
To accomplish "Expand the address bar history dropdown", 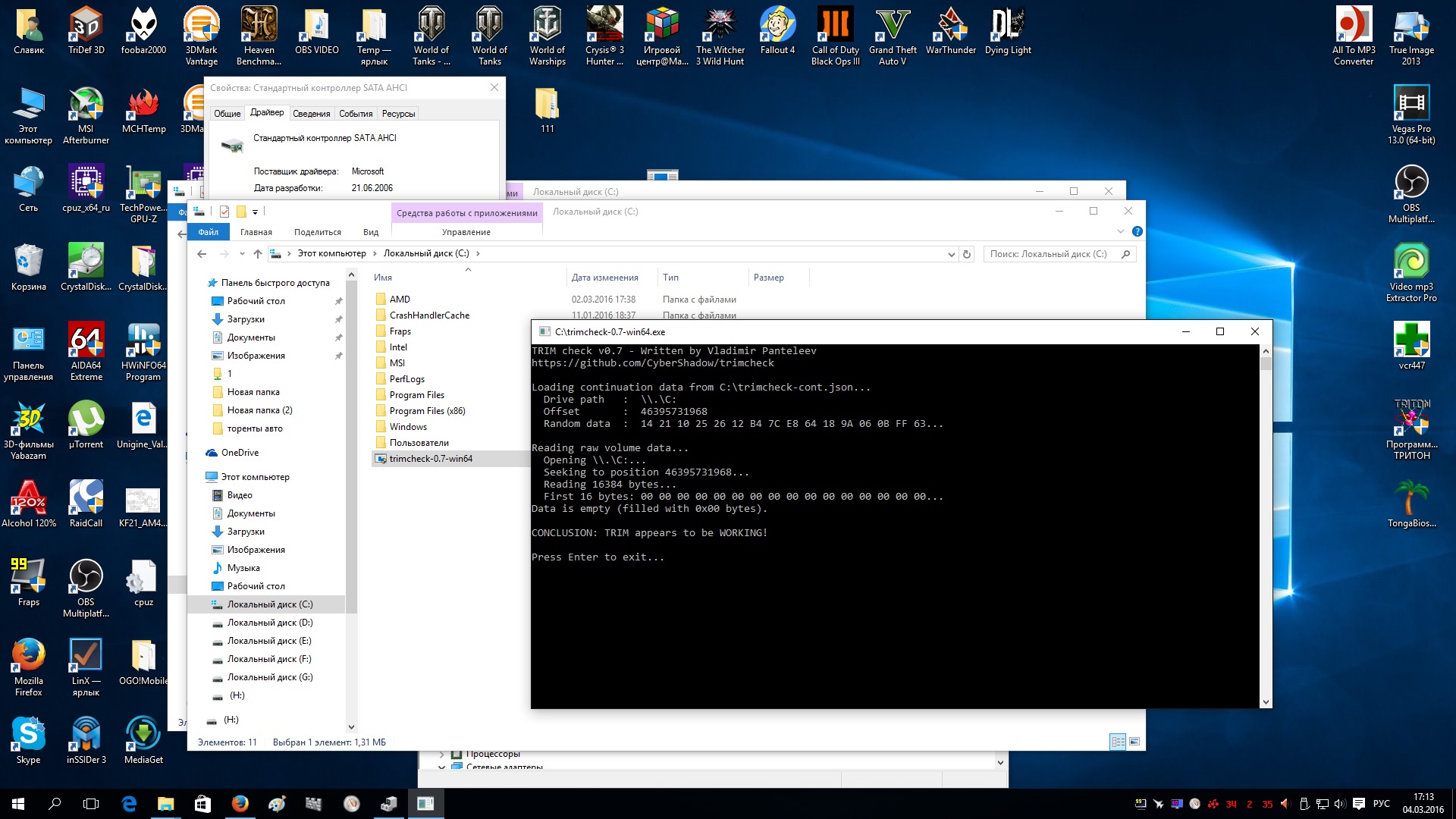I will (951, 254).
